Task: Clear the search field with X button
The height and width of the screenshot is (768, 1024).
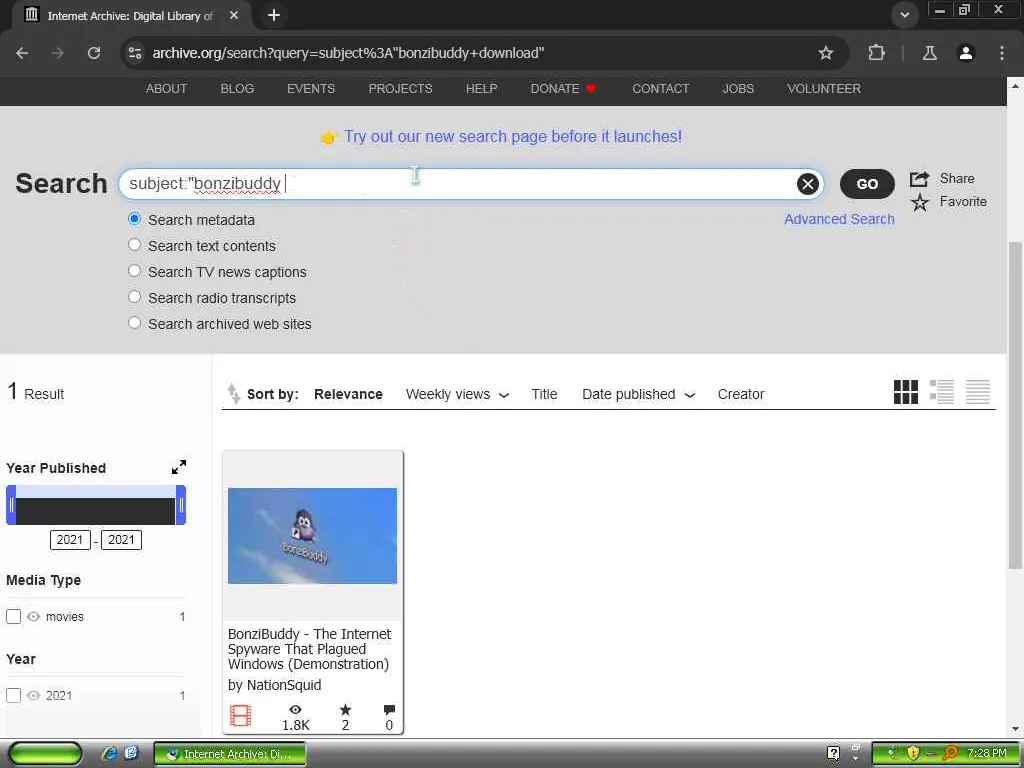Action: [808, 184]
